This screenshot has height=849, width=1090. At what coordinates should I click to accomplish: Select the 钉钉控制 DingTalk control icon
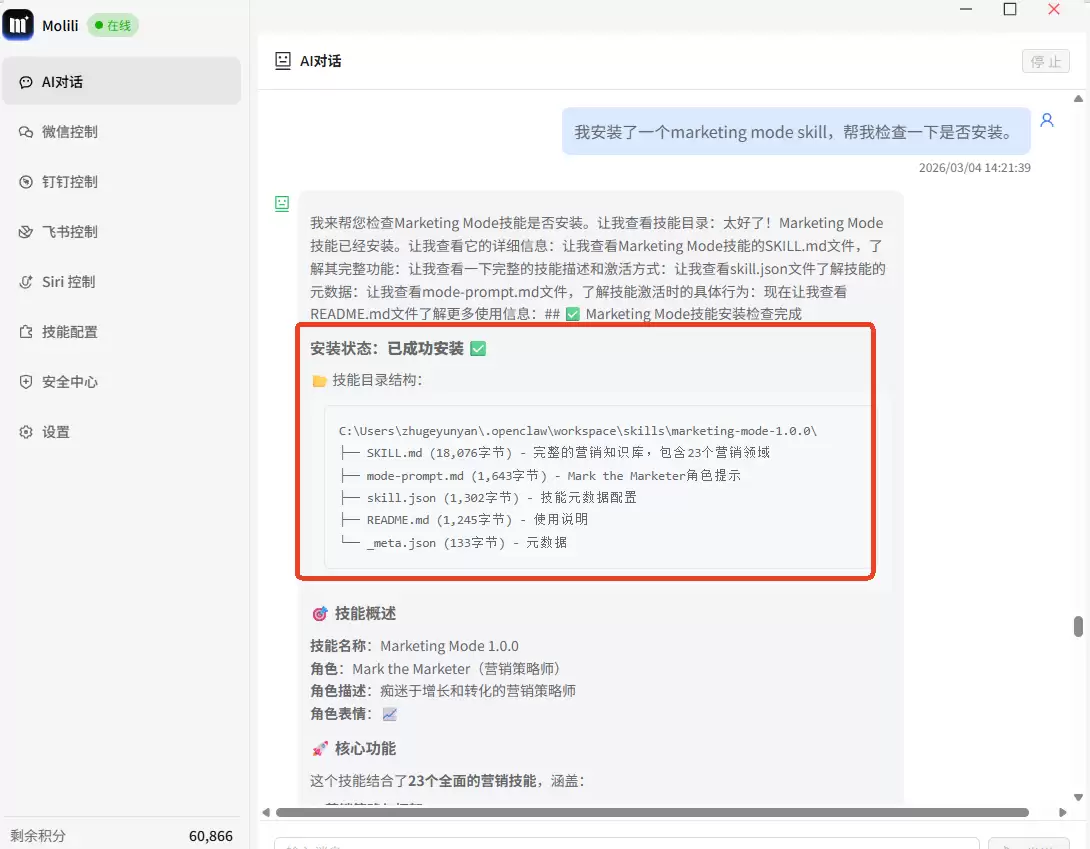tap(33, 181)
